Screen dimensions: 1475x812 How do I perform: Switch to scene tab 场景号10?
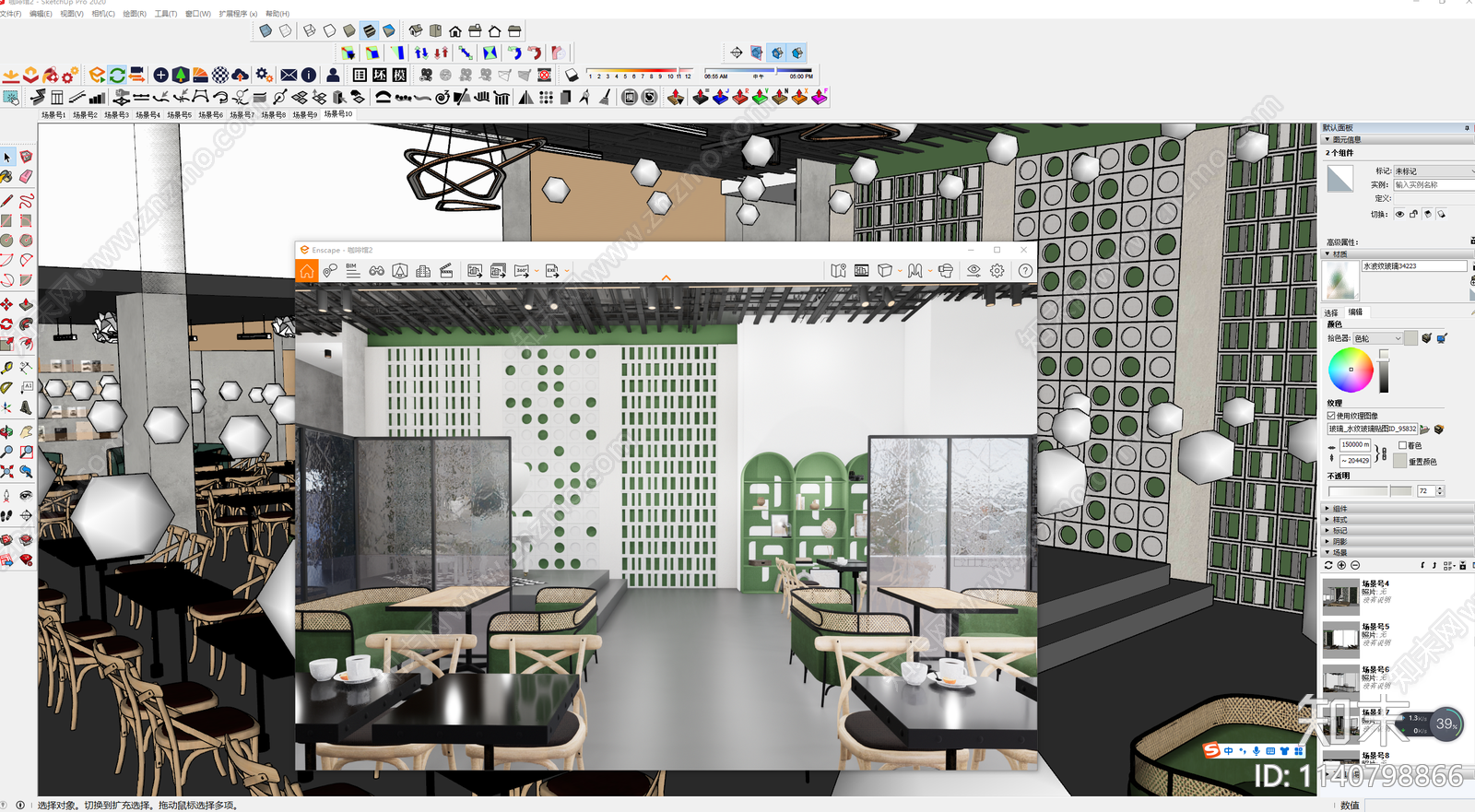coord(338,114)
